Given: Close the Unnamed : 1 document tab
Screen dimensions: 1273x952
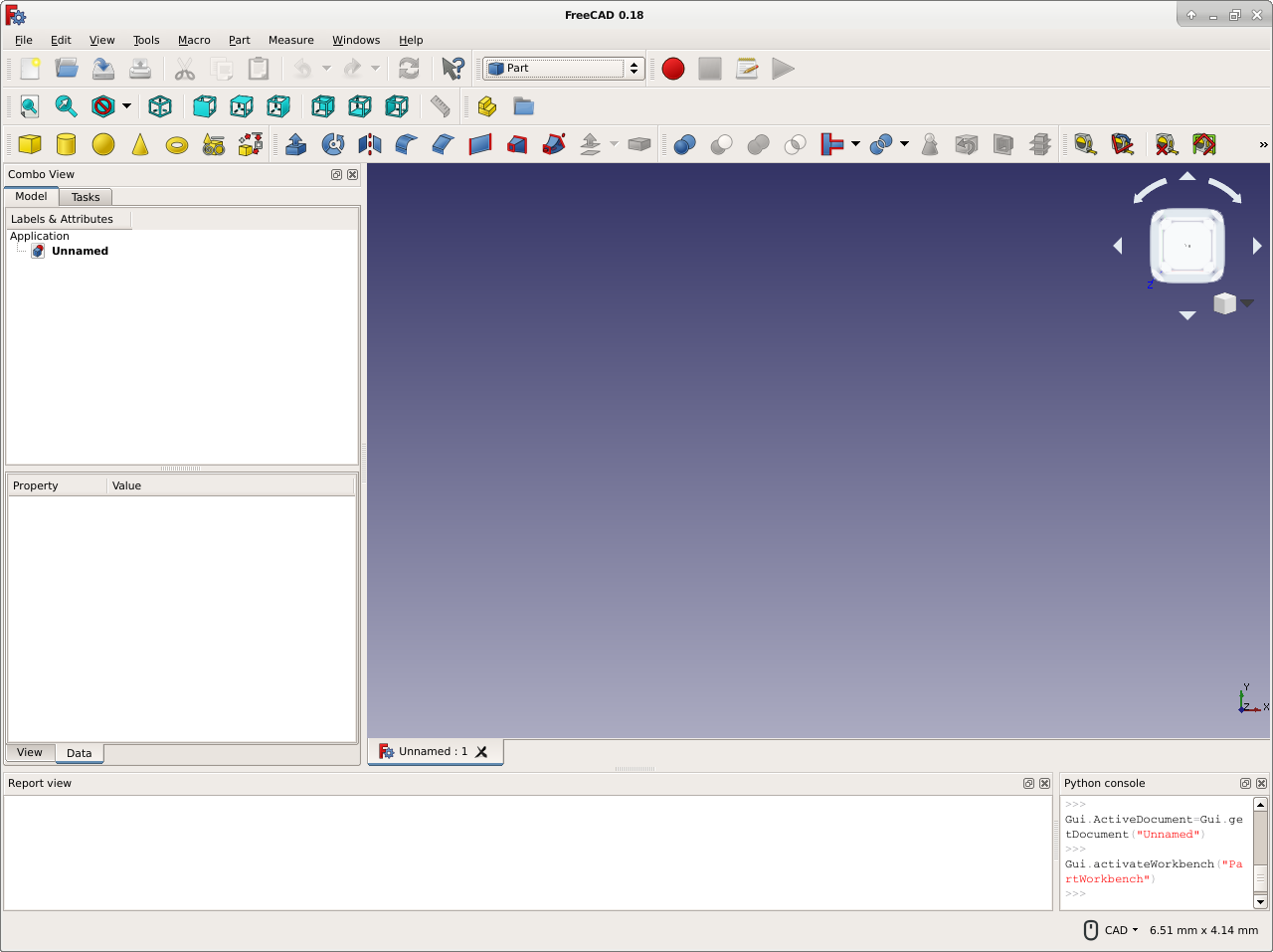Looking at the screenshot, I should 481,752.
